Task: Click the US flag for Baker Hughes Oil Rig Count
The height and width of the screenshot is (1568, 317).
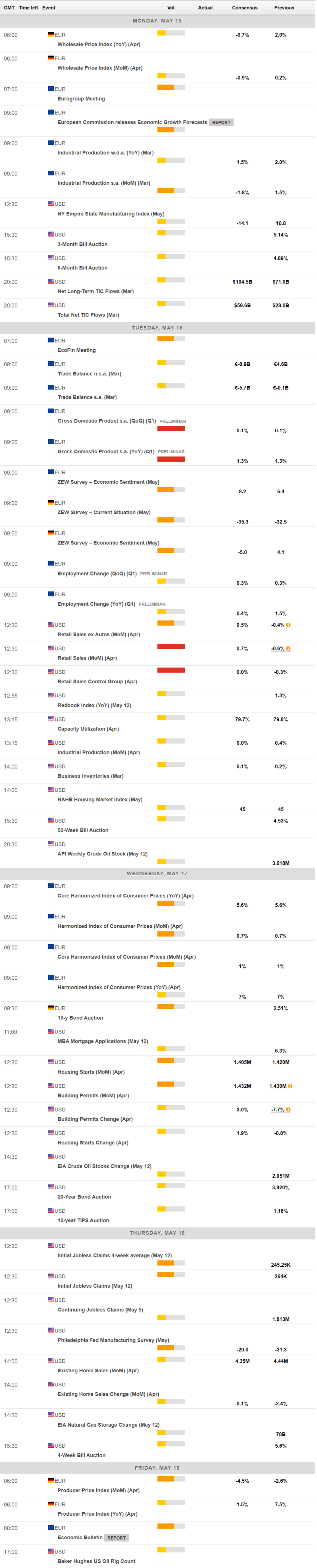Action: coord(51,1551)
